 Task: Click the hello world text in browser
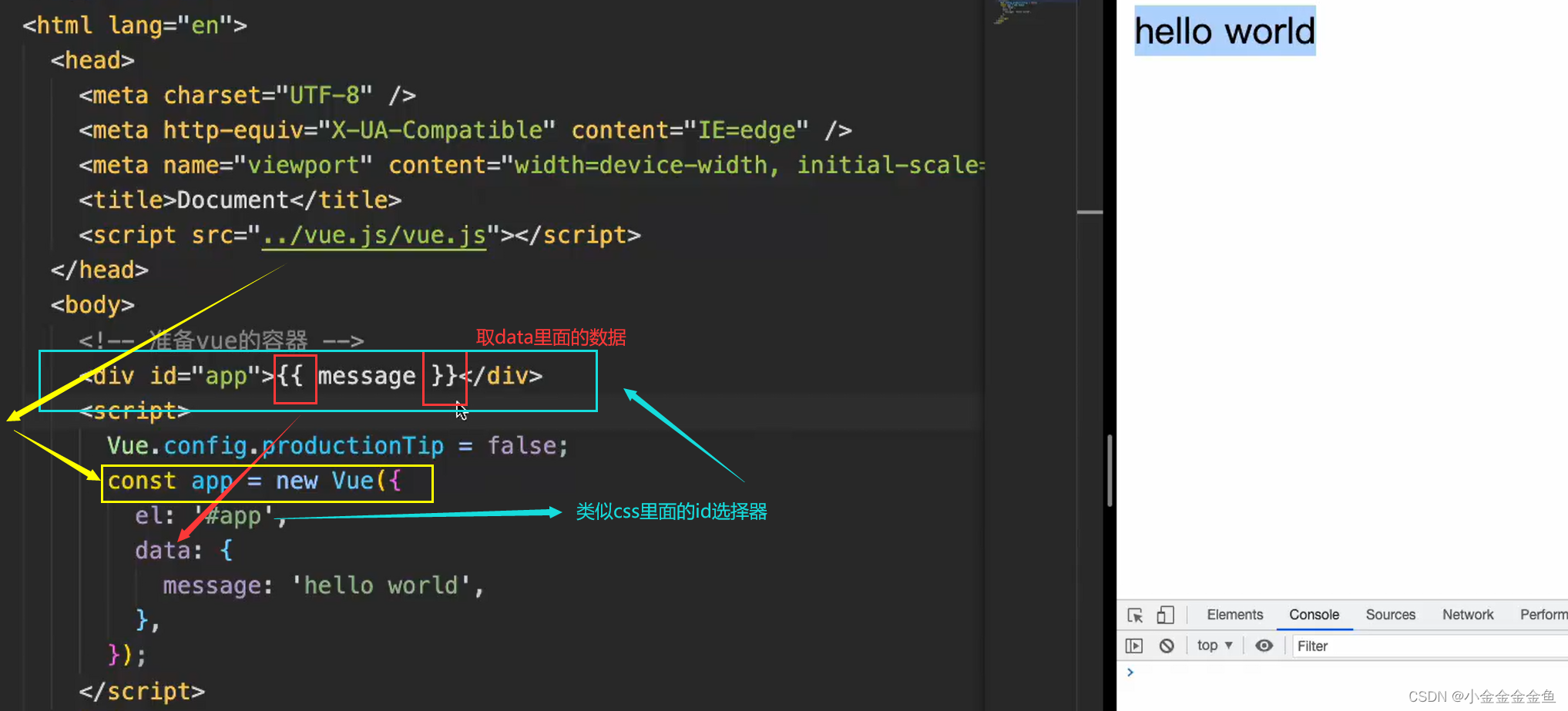pyautogui.click(x=1225, y=32)
